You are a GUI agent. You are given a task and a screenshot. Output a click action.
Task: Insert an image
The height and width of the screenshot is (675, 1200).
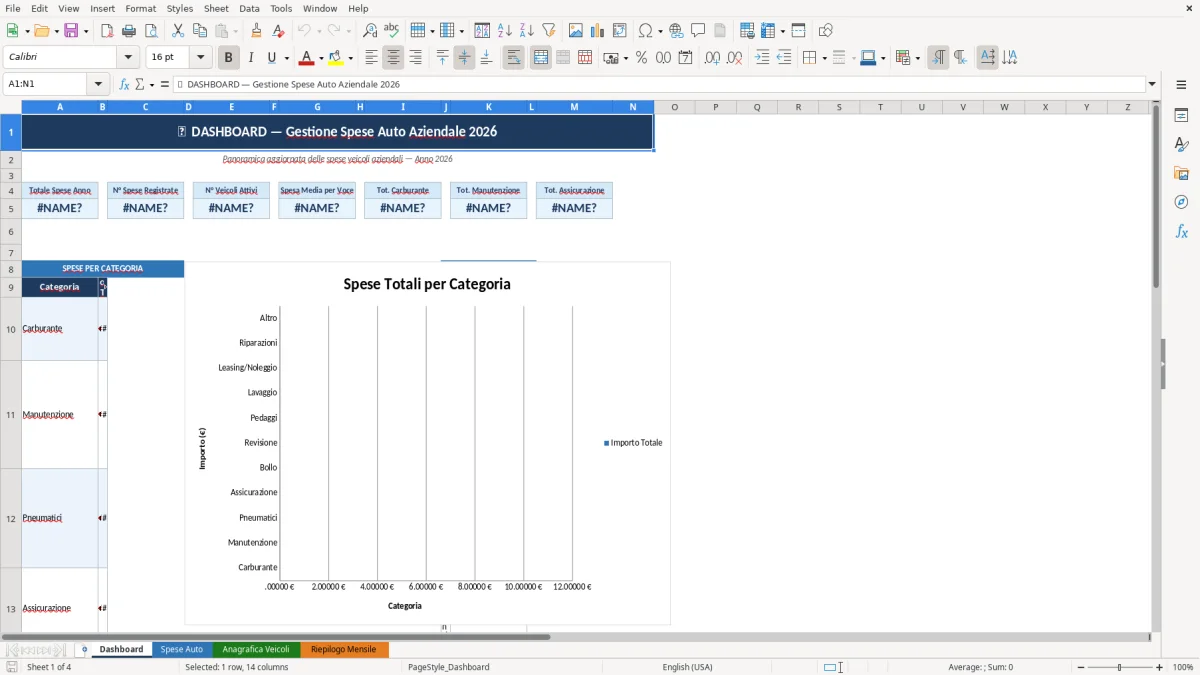[576, 31]
